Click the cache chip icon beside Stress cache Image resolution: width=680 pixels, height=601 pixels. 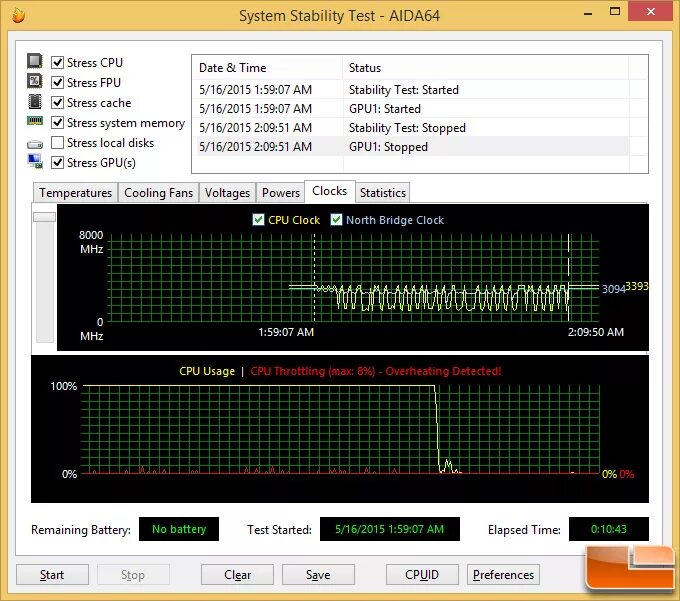coord(35,101)
